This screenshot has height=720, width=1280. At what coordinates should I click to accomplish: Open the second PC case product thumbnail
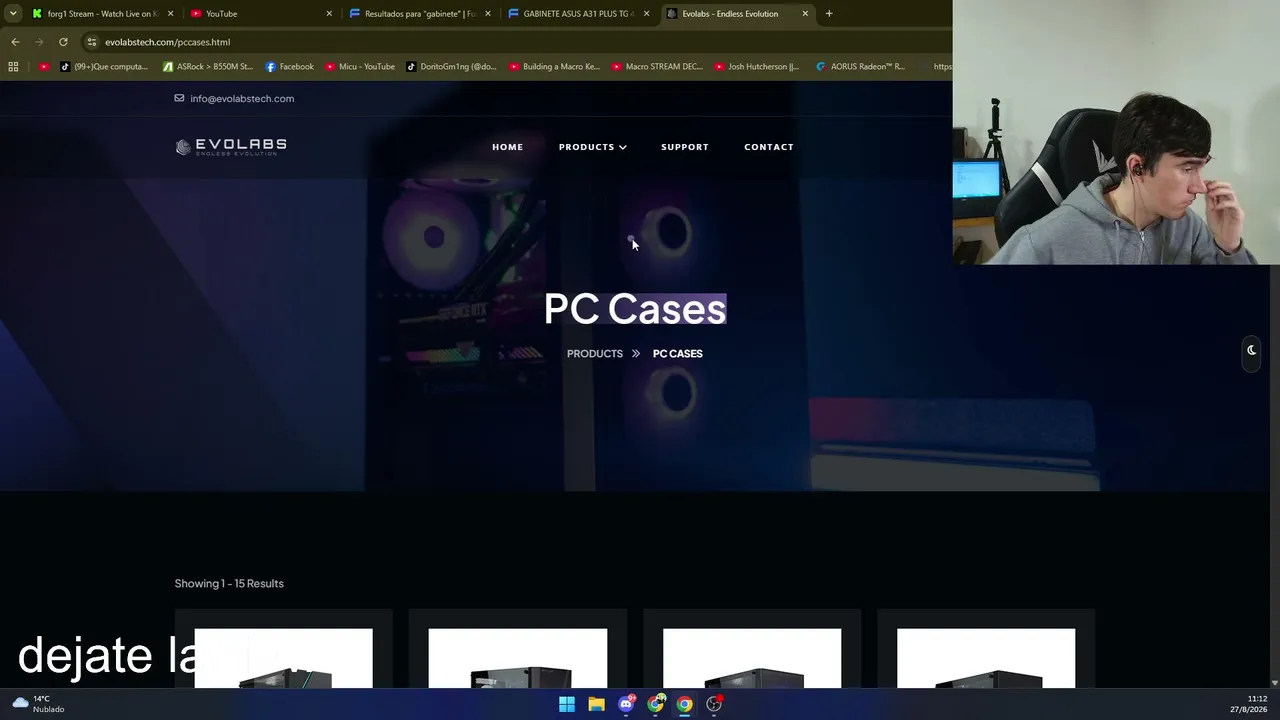518,658
